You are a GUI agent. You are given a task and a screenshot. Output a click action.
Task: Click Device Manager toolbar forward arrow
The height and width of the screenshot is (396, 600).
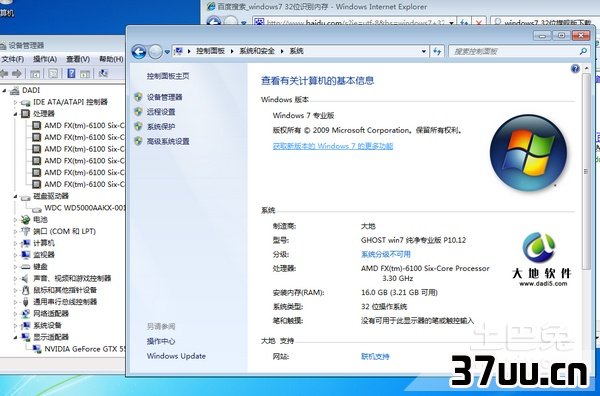pyautogui.click(x=16, y=73)
